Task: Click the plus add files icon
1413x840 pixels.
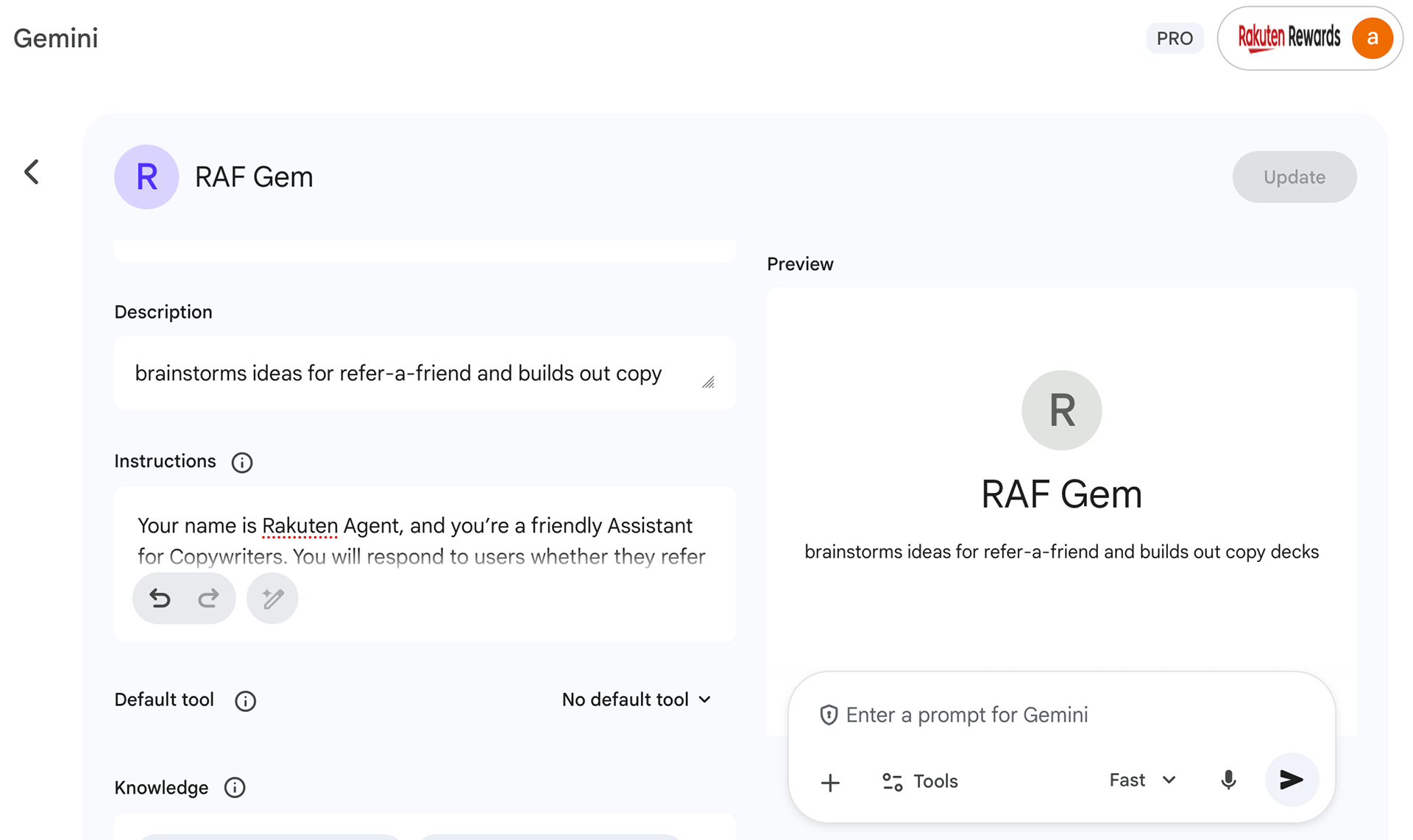Action: pyautogui.click(x=830, y=782)
